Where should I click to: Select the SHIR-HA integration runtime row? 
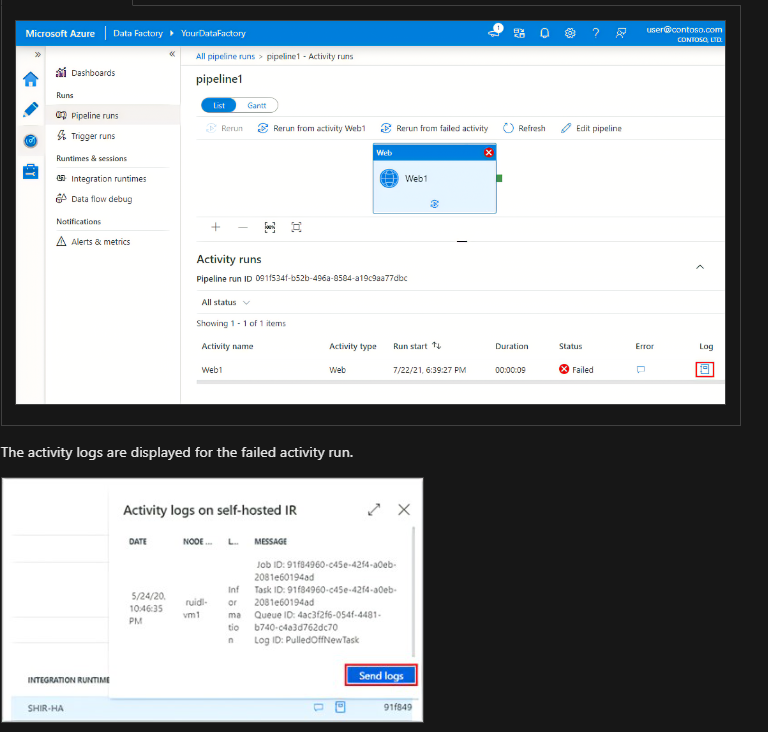[213, 708]
